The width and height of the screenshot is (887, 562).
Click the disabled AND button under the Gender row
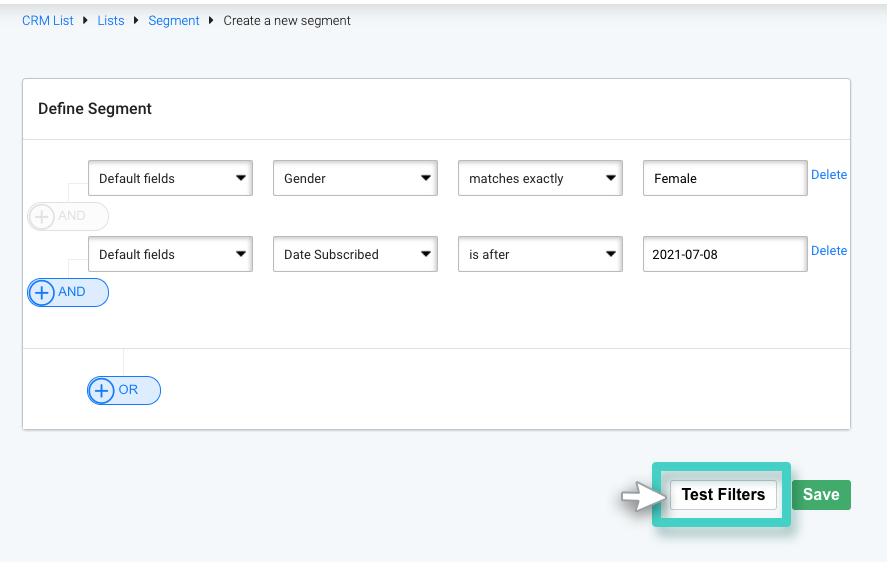[68, 216]
